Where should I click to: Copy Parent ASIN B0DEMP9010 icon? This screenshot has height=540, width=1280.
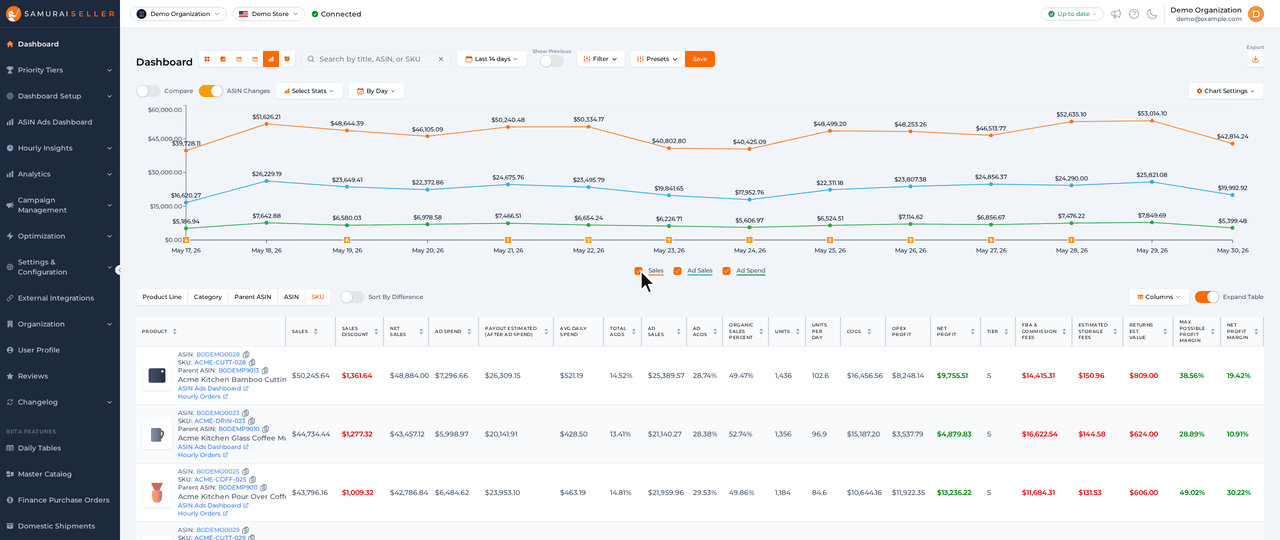coord(265,429)
